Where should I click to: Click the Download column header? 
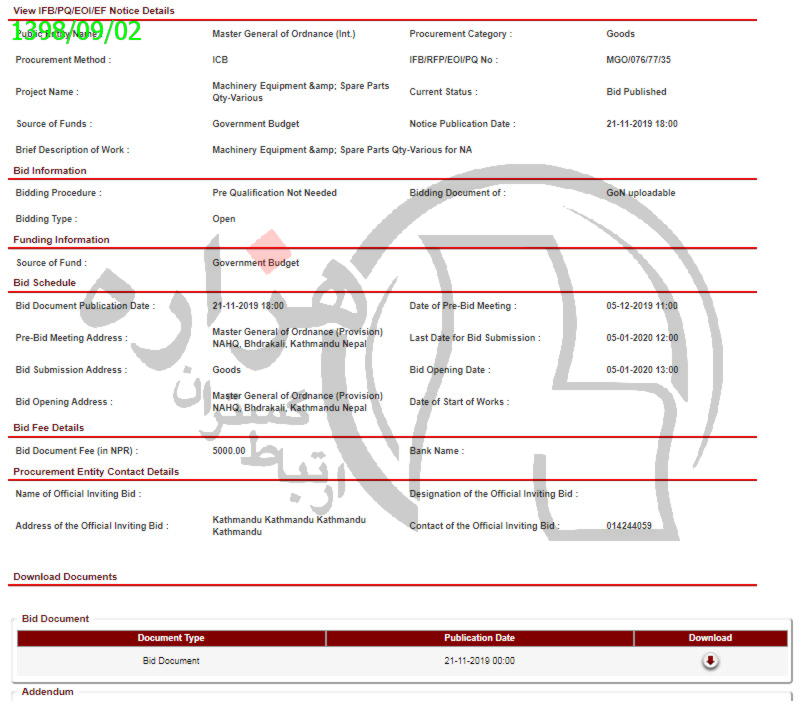(710, 638)
